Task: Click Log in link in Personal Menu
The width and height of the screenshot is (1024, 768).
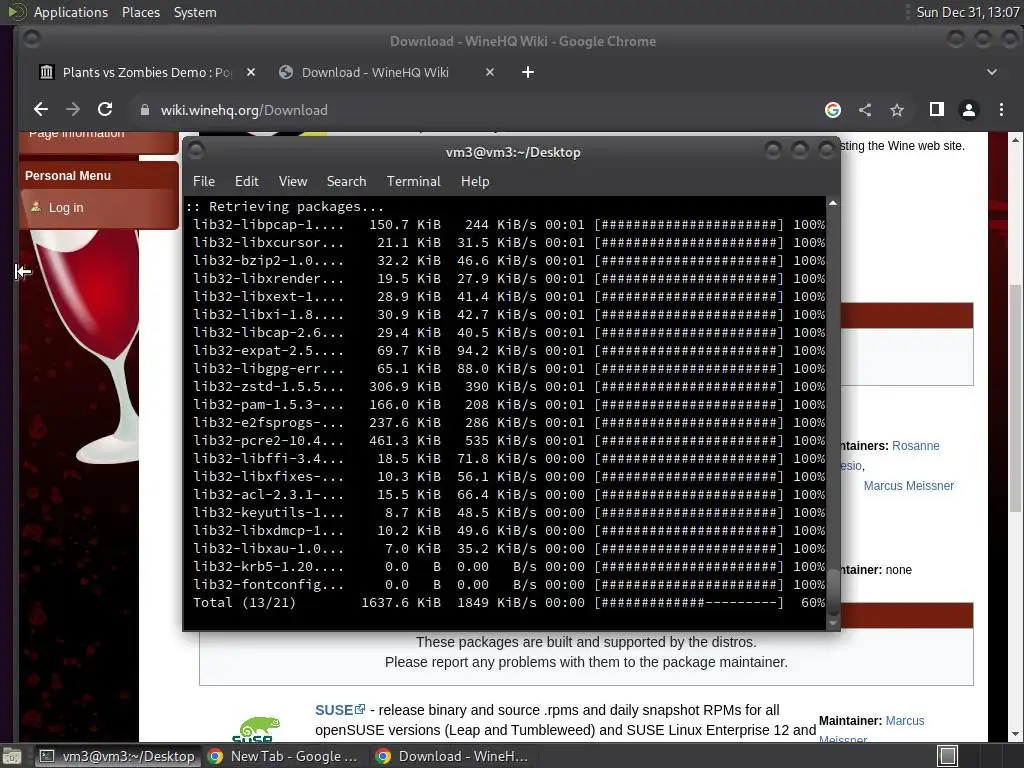Action: point(66,208)
